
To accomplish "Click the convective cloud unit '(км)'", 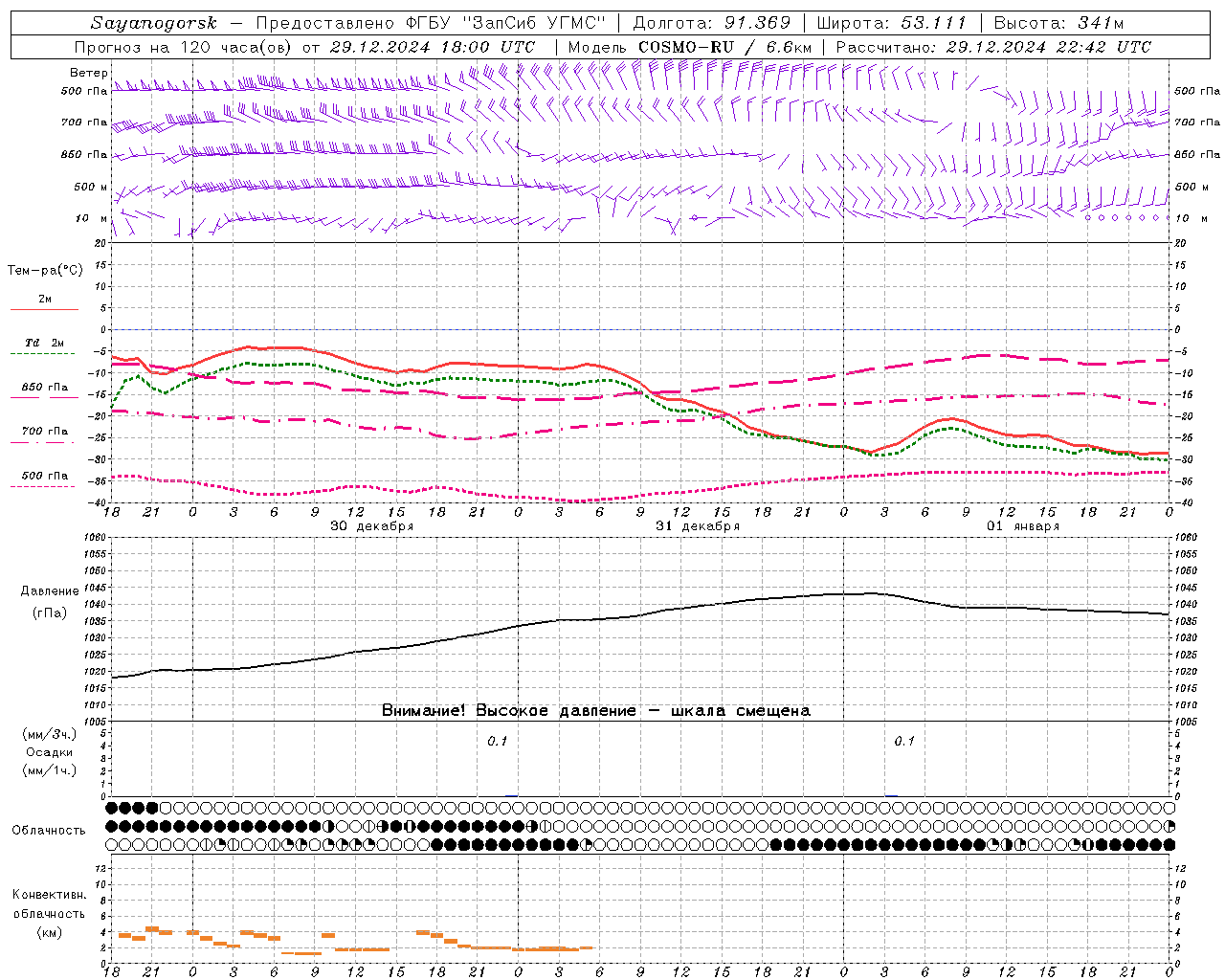I will tap(49, 932).
